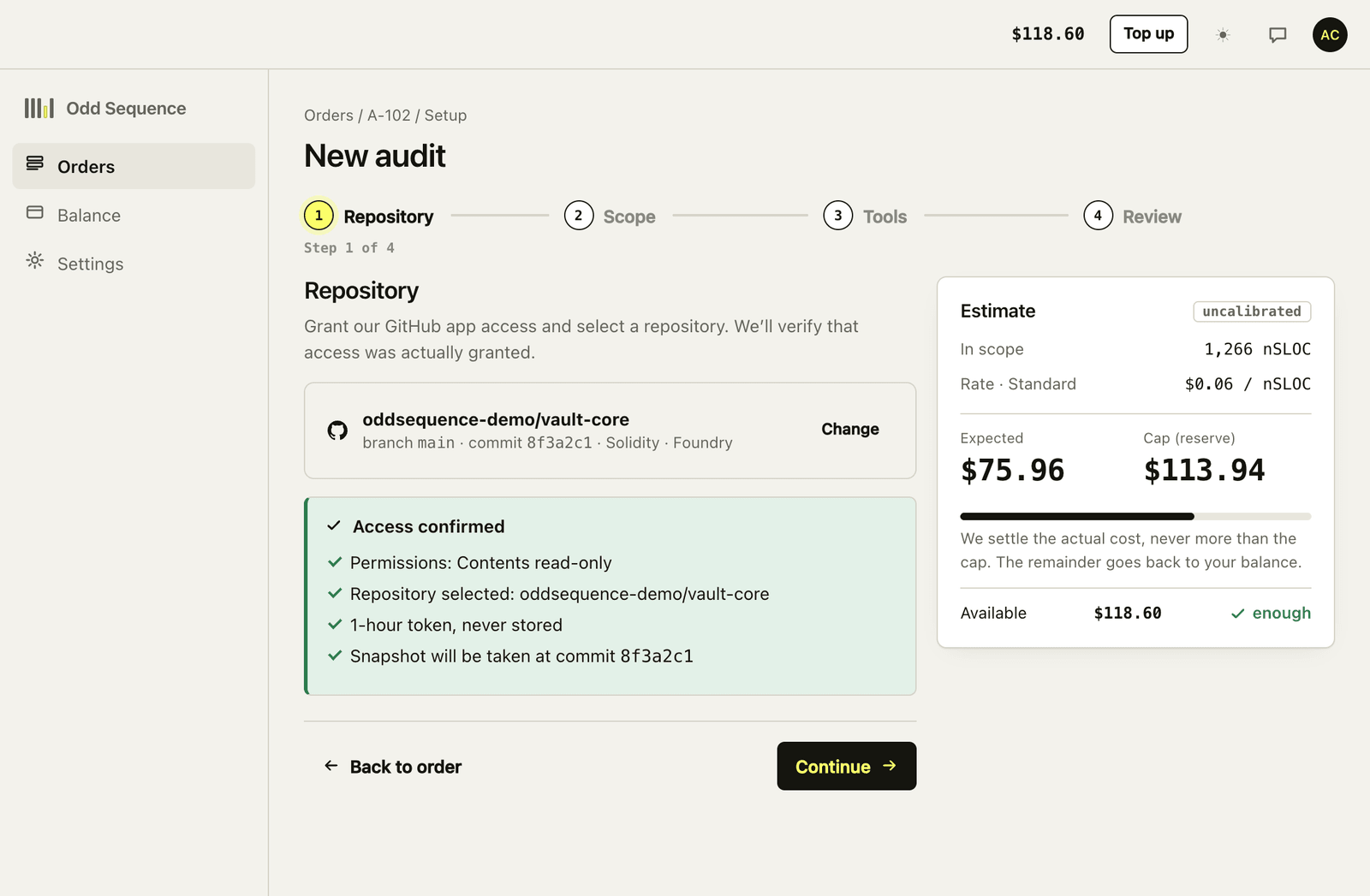Click the oddsequence-demo/vault-core repository name
Image resolution: width=1370 pixels, height=896 pixels.
click(x=496, y=419)
